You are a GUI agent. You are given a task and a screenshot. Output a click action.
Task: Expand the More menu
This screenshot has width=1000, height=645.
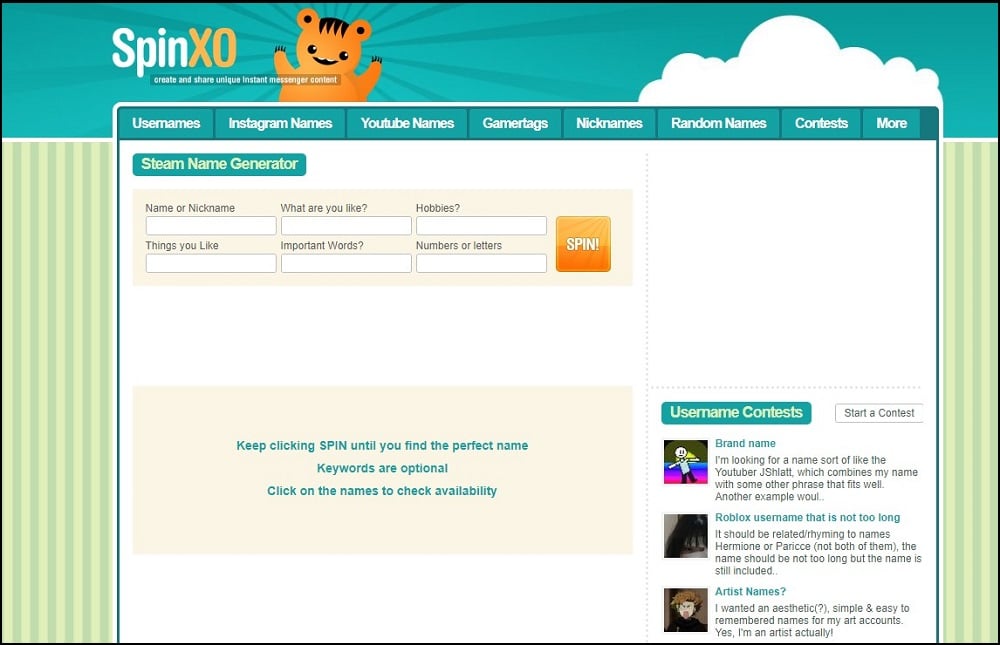coord(891,123)
